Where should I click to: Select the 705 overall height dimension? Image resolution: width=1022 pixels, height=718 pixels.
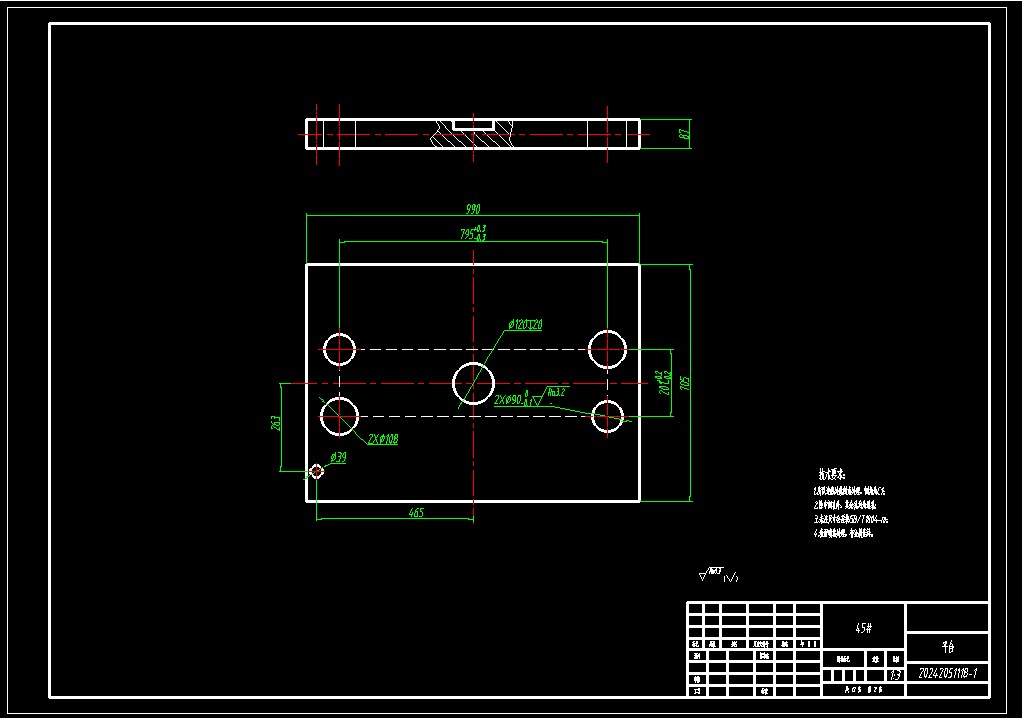685,382
